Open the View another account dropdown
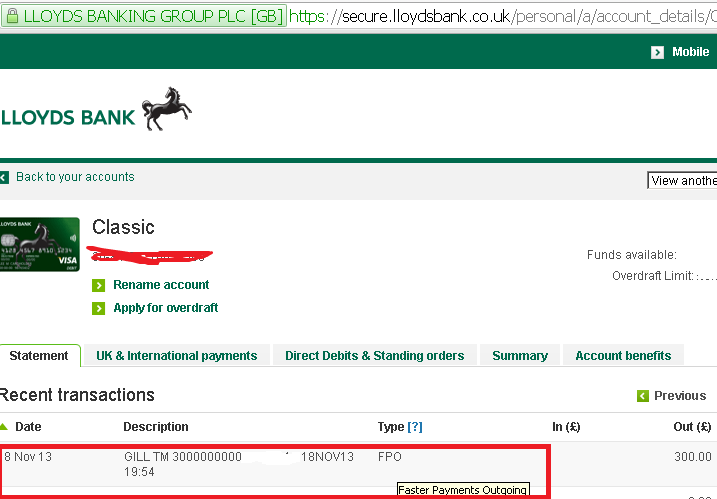 (682, 180)
